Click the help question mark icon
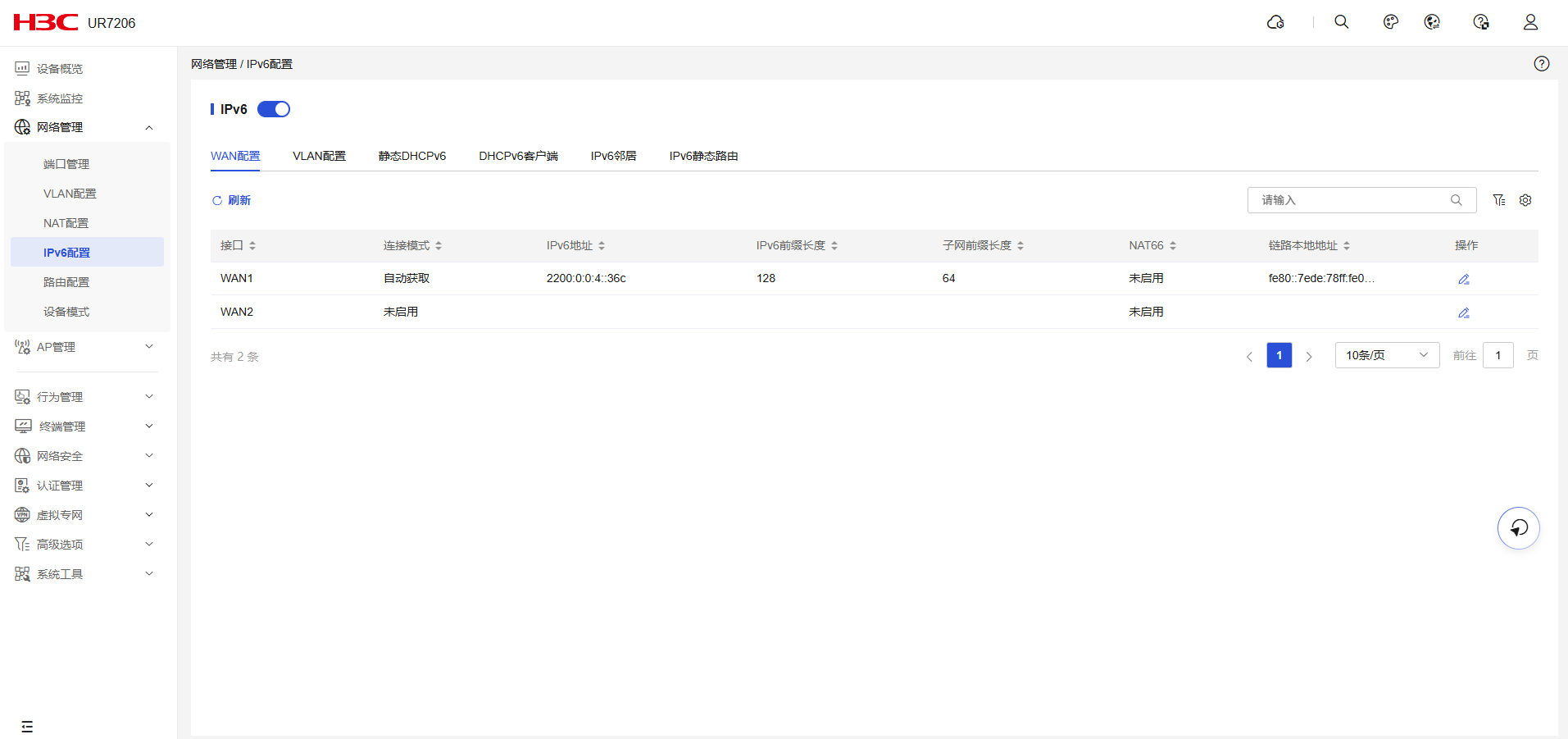The width and height of the screenshot is (1568, 739). [x=1541, y=64]
